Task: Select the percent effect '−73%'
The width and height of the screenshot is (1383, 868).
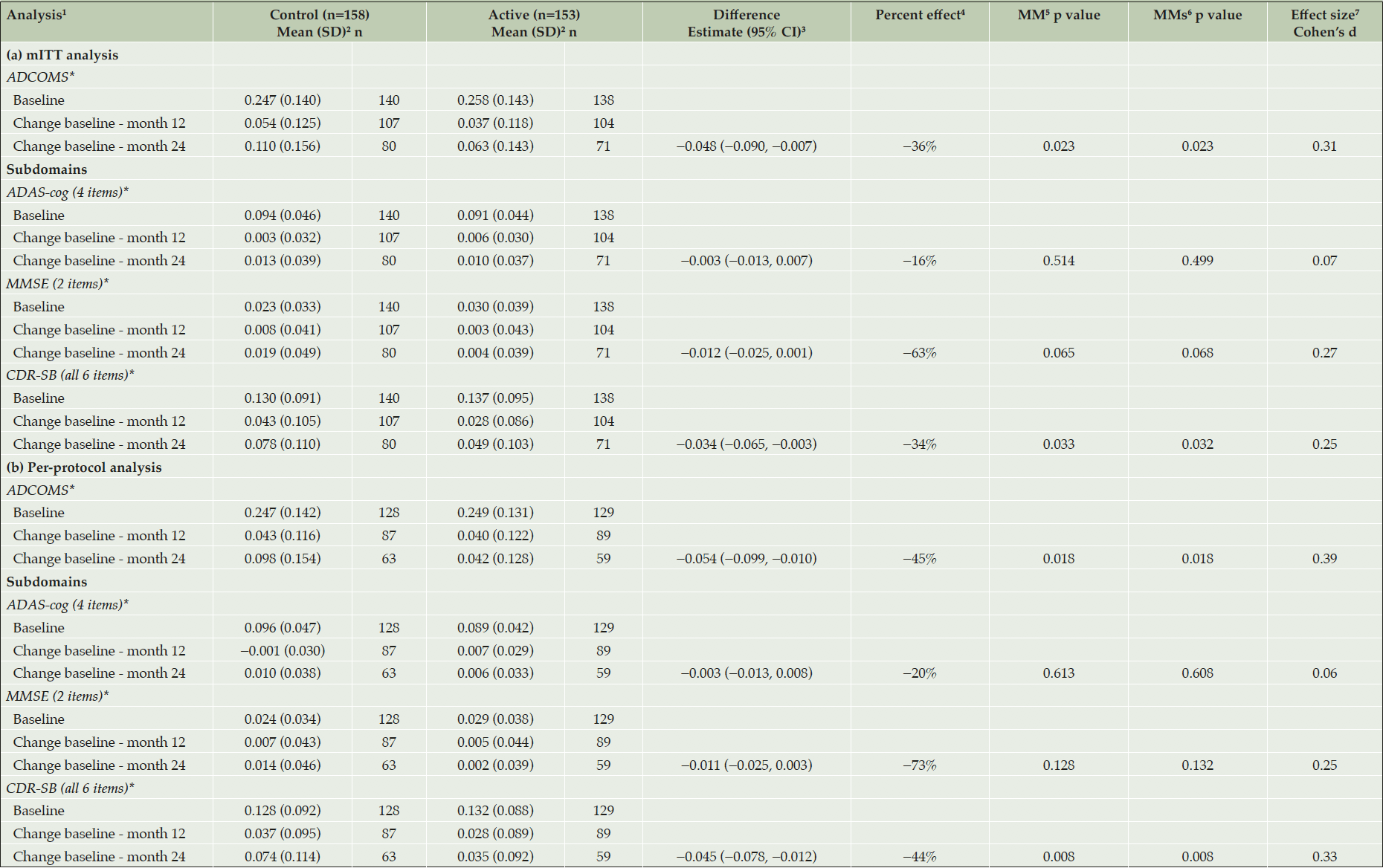Action: pyautogui.click(x=920, y=765)
